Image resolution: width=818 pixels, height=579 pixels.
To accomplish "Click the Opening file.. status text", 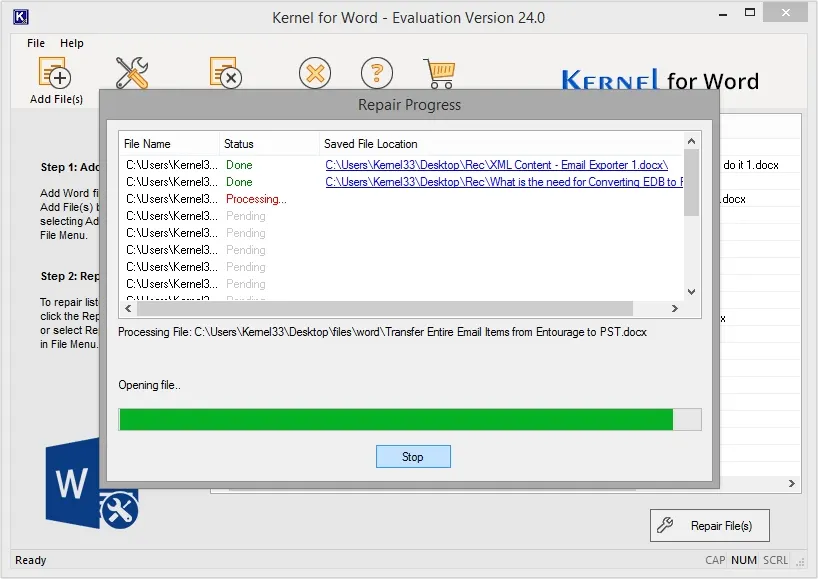I will click(149, 385).
